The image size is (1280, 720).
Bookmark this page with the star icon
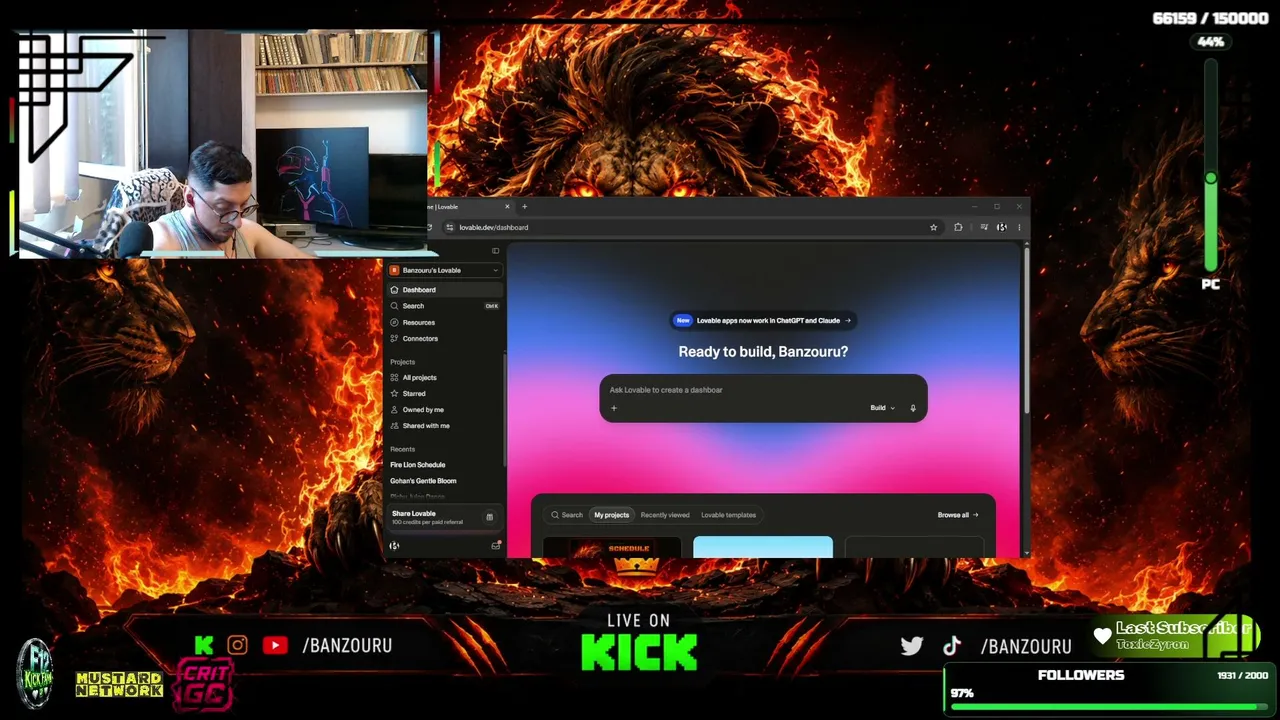point(934,227)
